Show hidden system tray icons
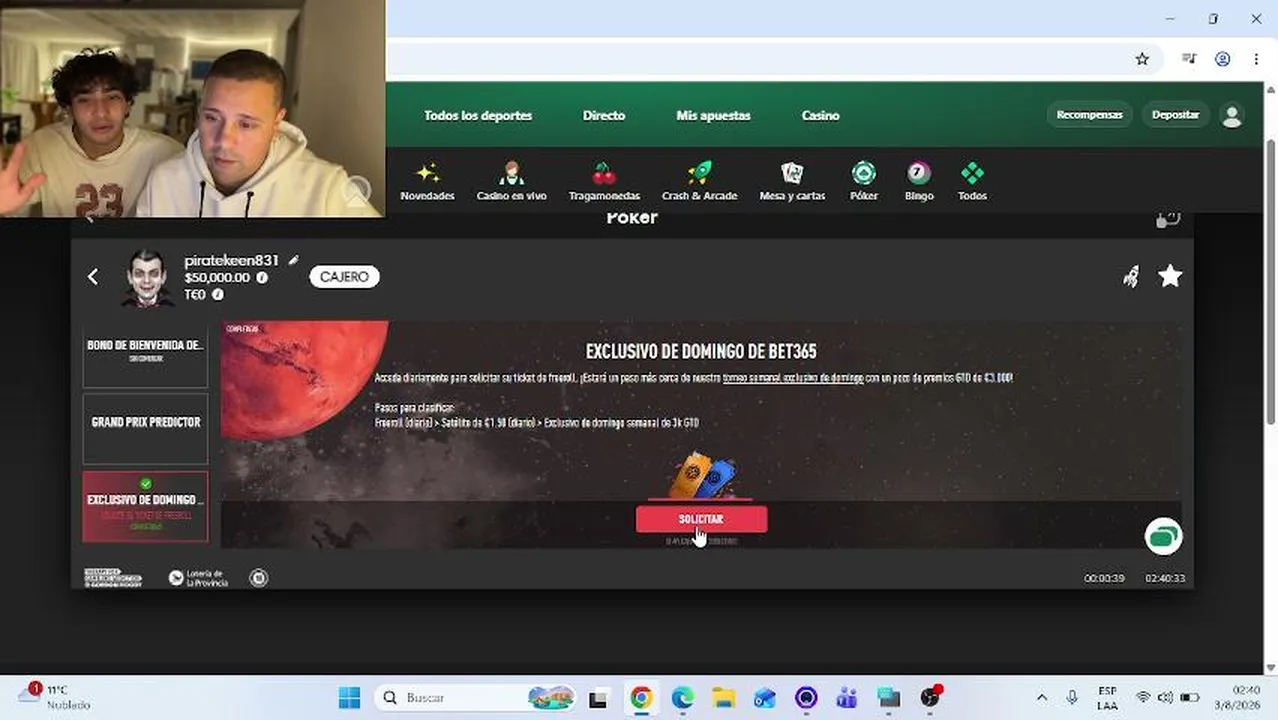 [x=1042, y=698]
